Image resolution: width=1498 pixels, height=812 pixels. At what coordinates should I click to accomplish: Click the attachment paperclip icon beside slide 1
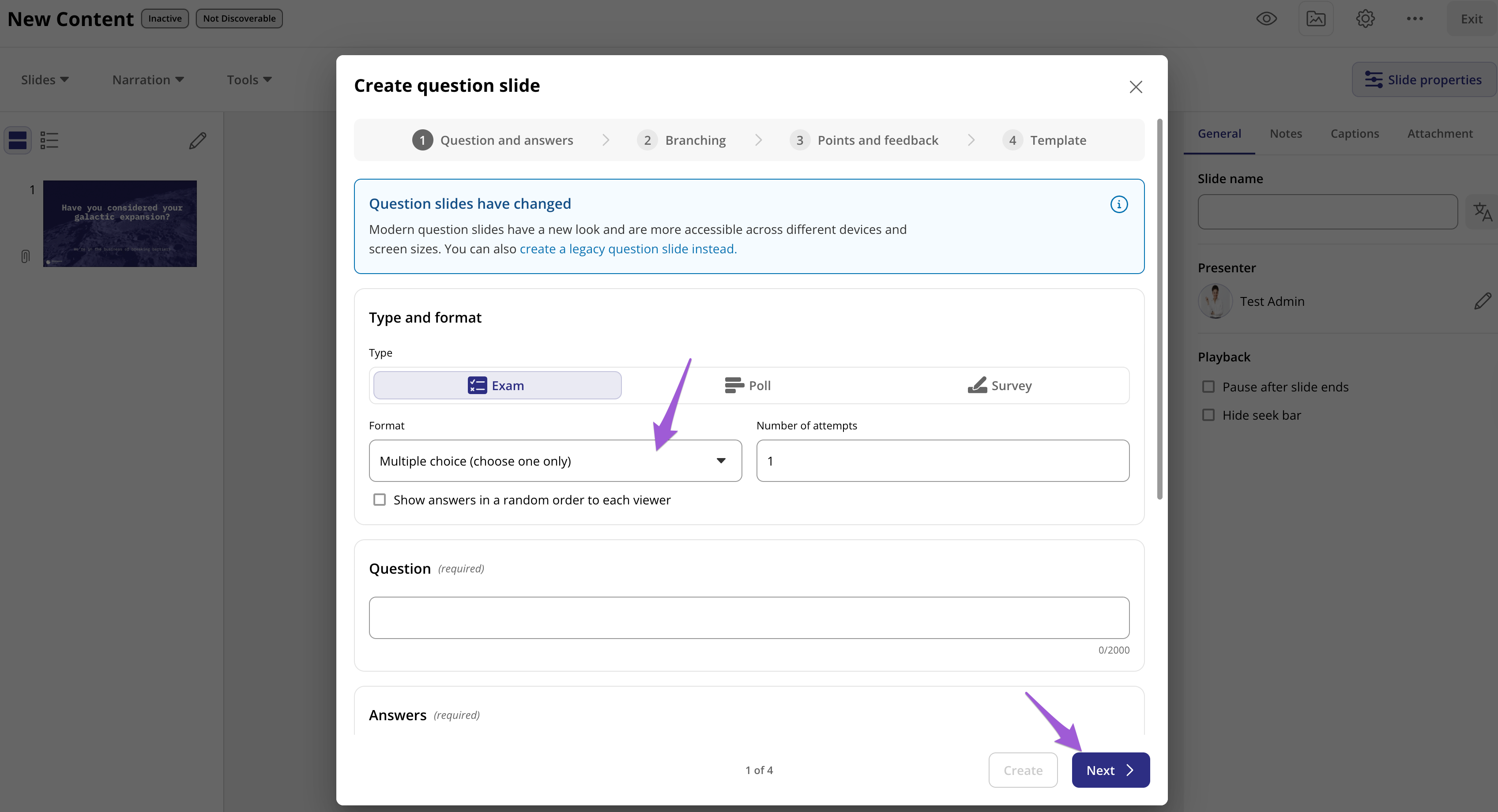tap(25, 256)
